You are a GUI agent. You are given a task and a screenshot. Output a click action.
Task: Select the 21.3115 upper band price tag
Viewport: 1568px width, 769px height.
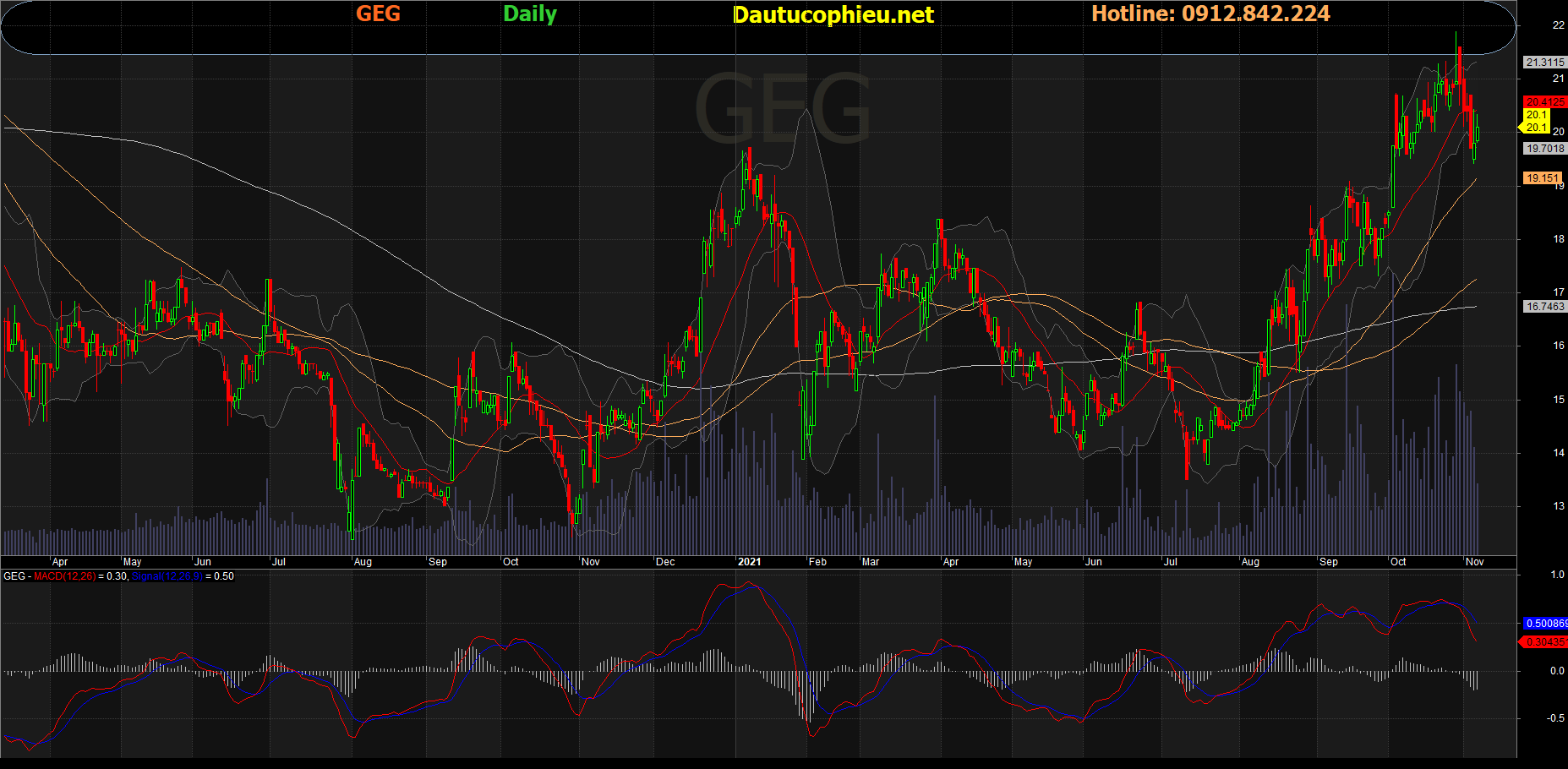click(x=1544, y=63)
